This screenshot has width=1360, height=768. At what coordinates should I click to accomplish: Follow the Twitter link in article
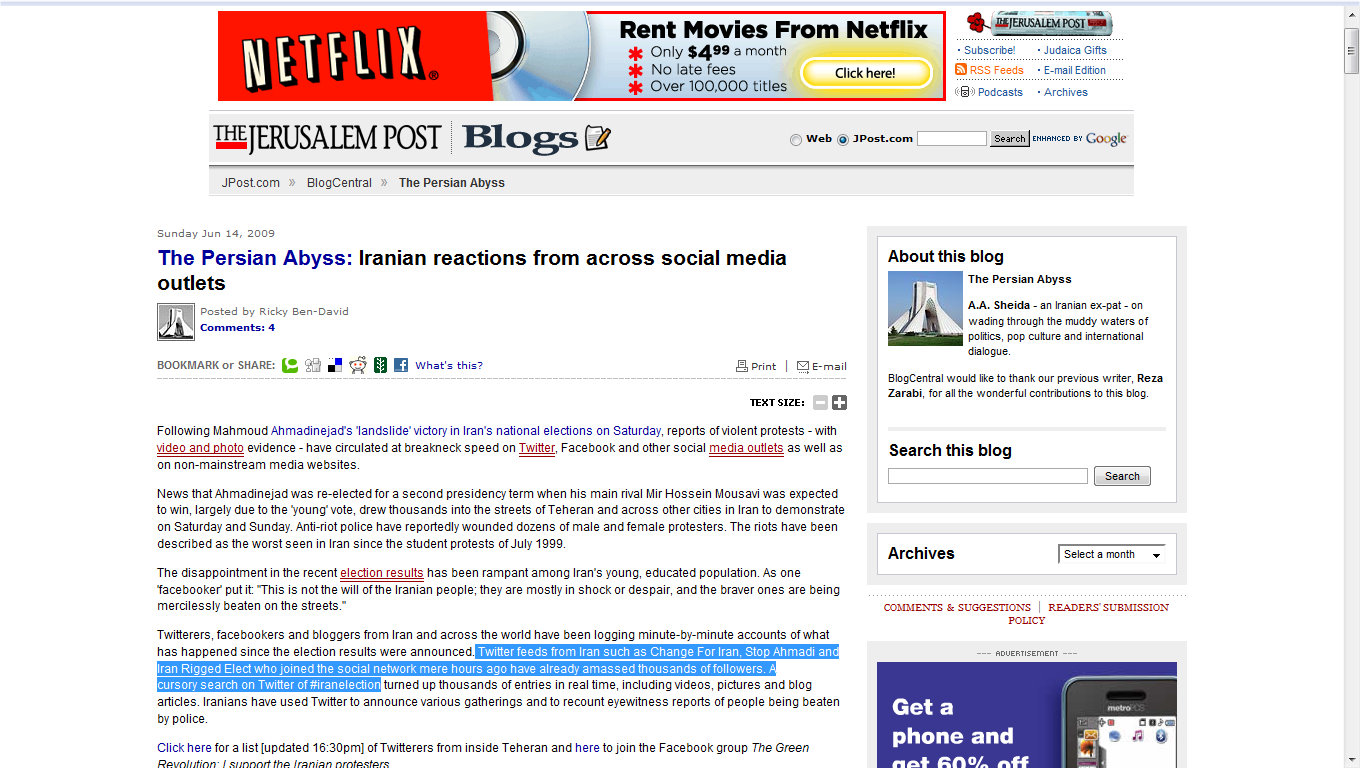[537, 448]
